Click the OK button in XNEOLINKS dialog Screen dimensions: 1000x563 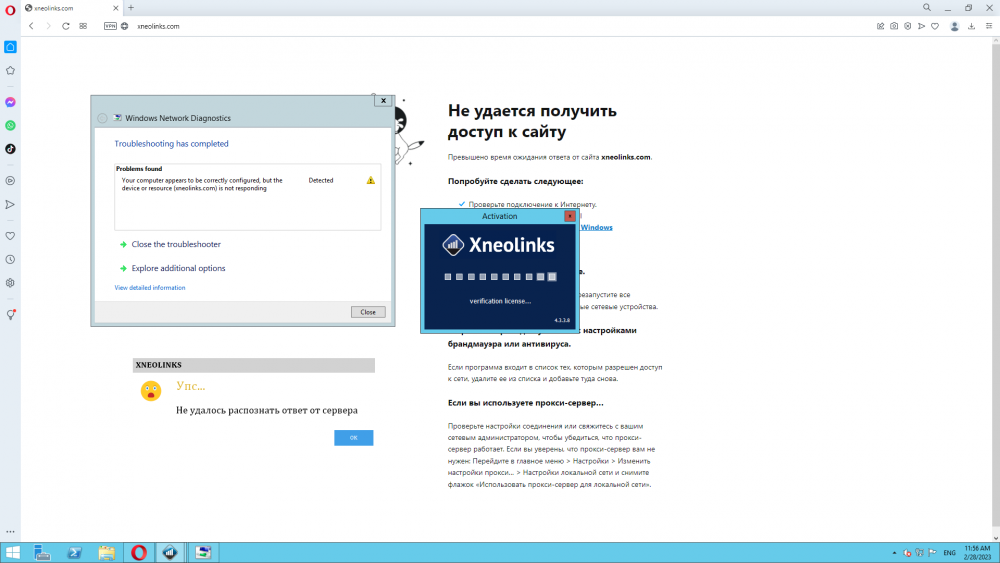[x=353, y=437]
